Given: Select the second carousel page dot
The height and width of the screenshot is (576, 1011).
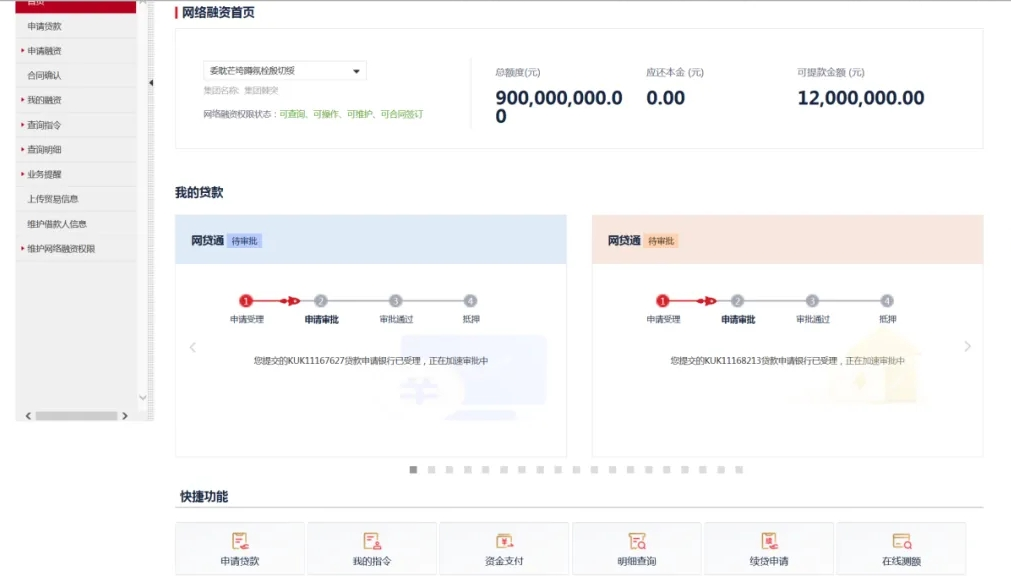Looking at the screenshot, I should click(431, 470).
